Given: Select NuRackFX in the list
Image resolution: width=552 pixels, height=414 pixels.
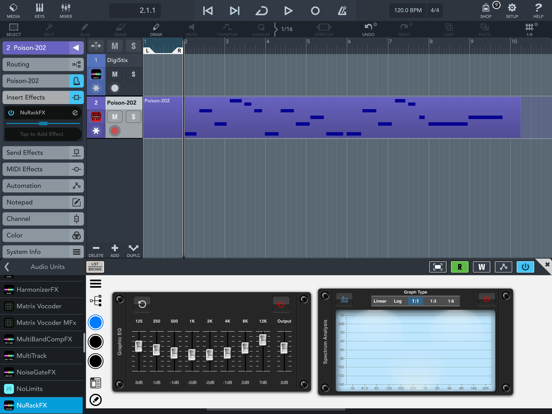Looking at the screenshot, I should pyautogui.click(x=42, y=405).
